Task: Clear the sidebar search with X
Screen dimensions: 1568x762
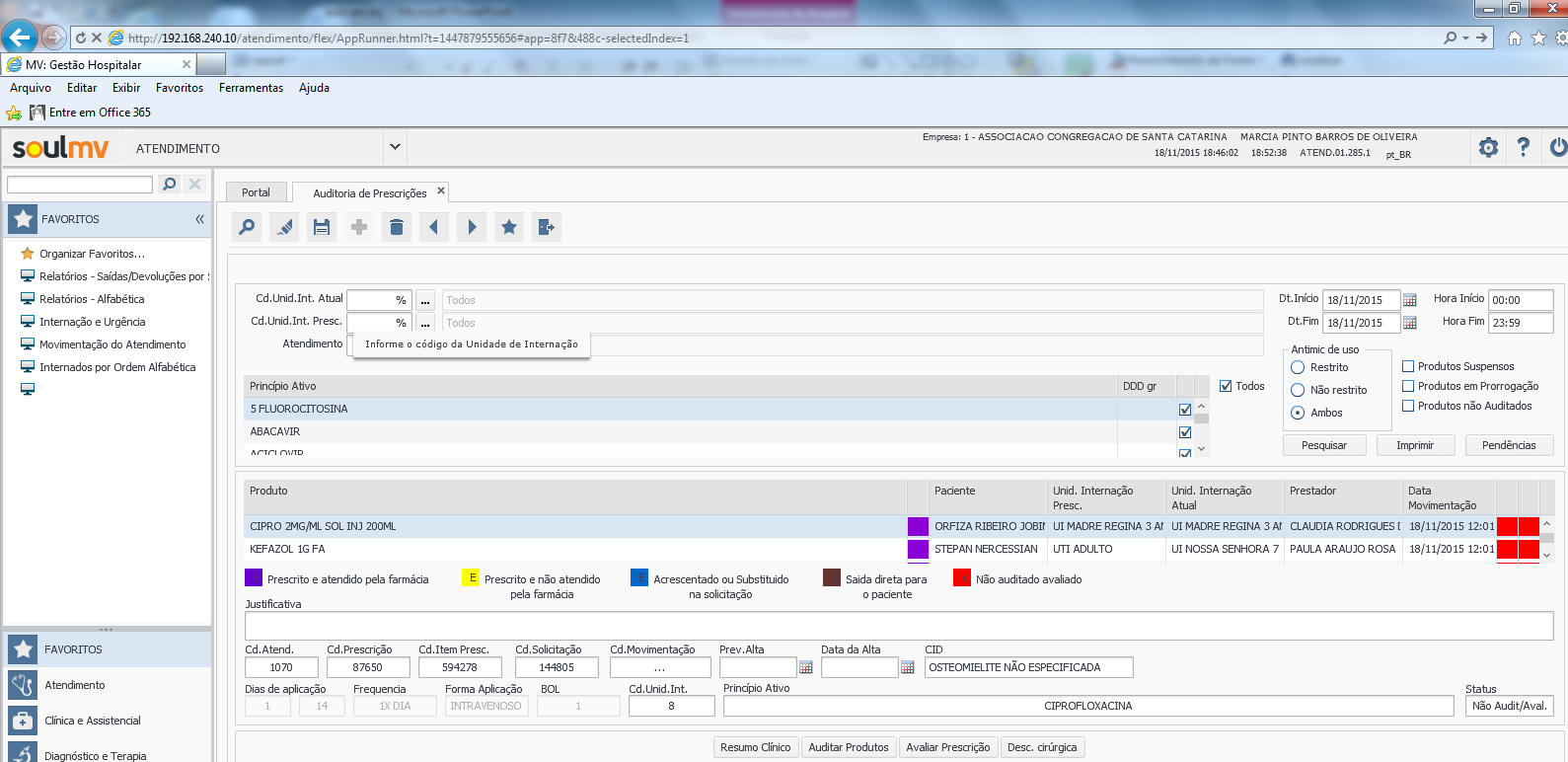Action: (195, 184)
